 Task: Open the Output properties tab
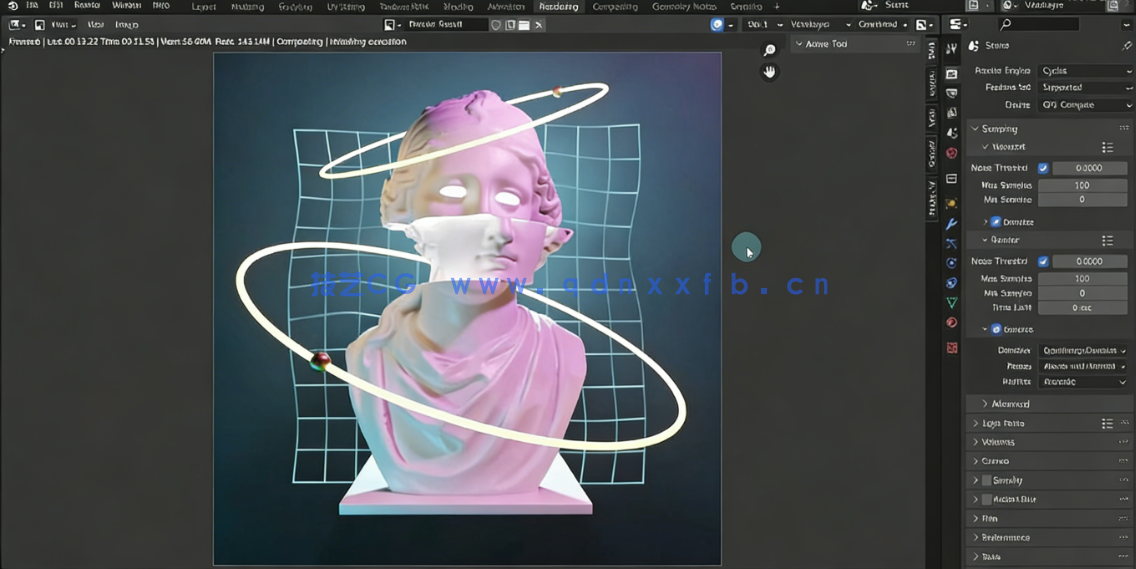coord(951,94)
